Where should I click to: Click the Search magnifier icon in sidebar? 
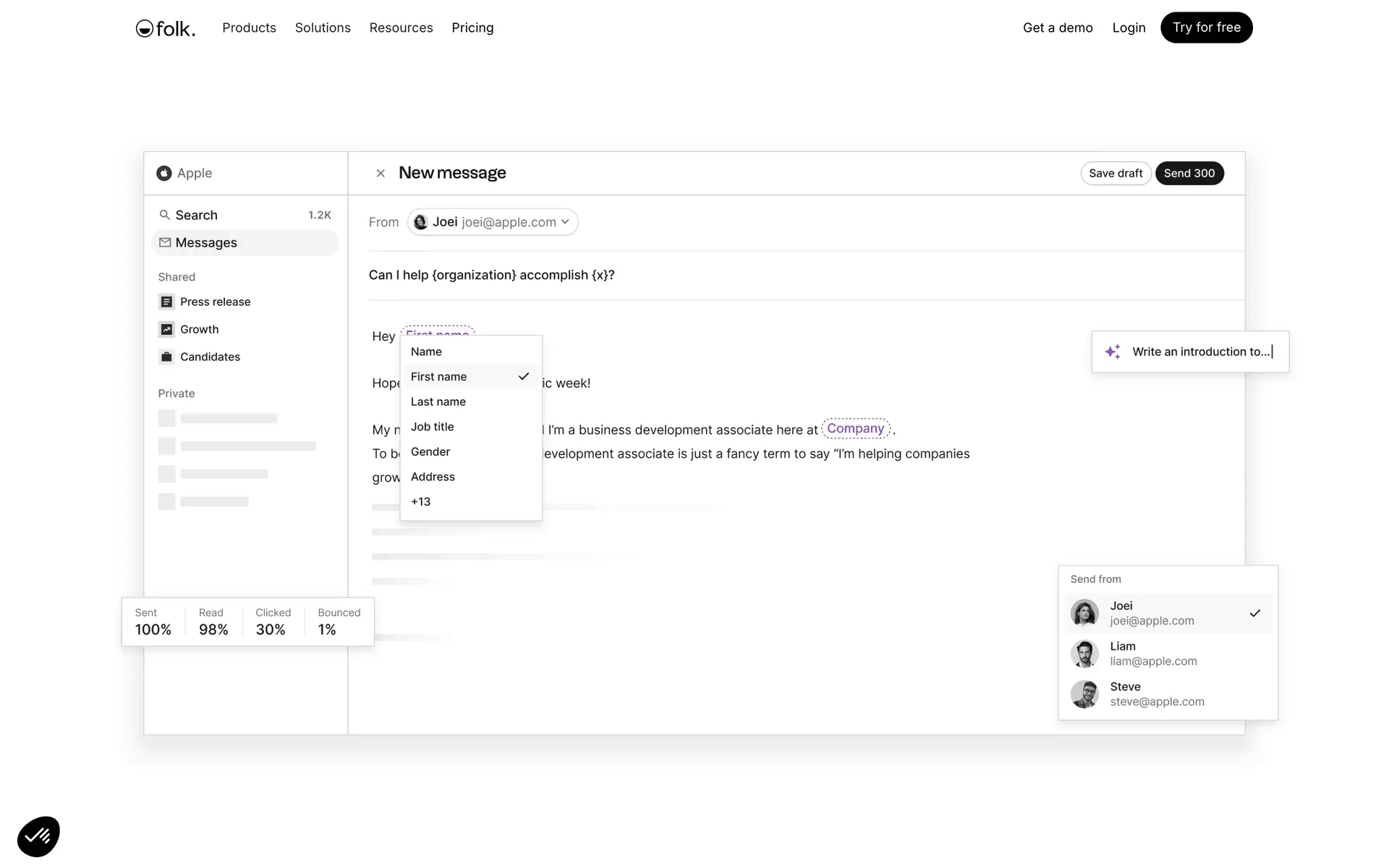(165, 215)
